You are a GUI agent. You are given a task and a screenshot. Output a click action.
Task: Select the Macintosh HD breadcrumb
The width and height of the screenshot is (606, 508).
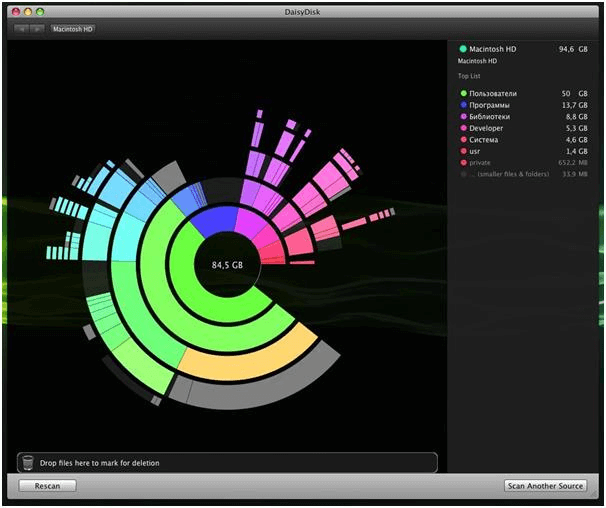tap(73, 29)
